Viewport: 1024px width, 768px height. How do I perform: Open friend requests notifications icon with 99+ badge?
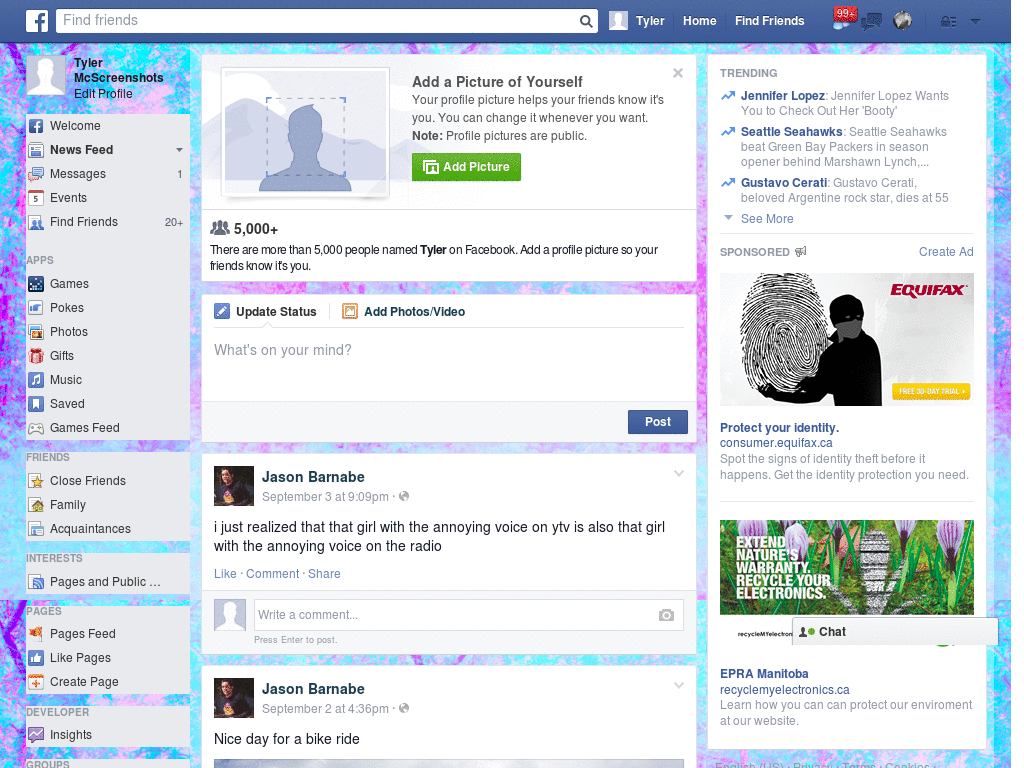click(x=844, y=19)
